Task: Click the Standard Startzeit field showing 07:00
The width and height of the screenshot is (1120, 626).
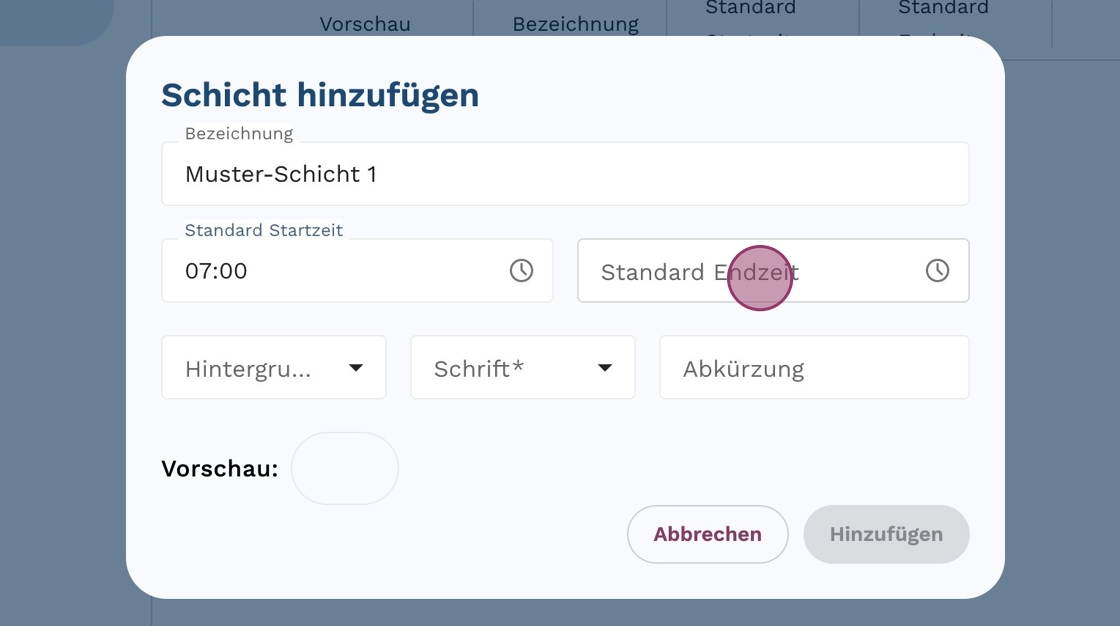Action: (x=340, y=271)
